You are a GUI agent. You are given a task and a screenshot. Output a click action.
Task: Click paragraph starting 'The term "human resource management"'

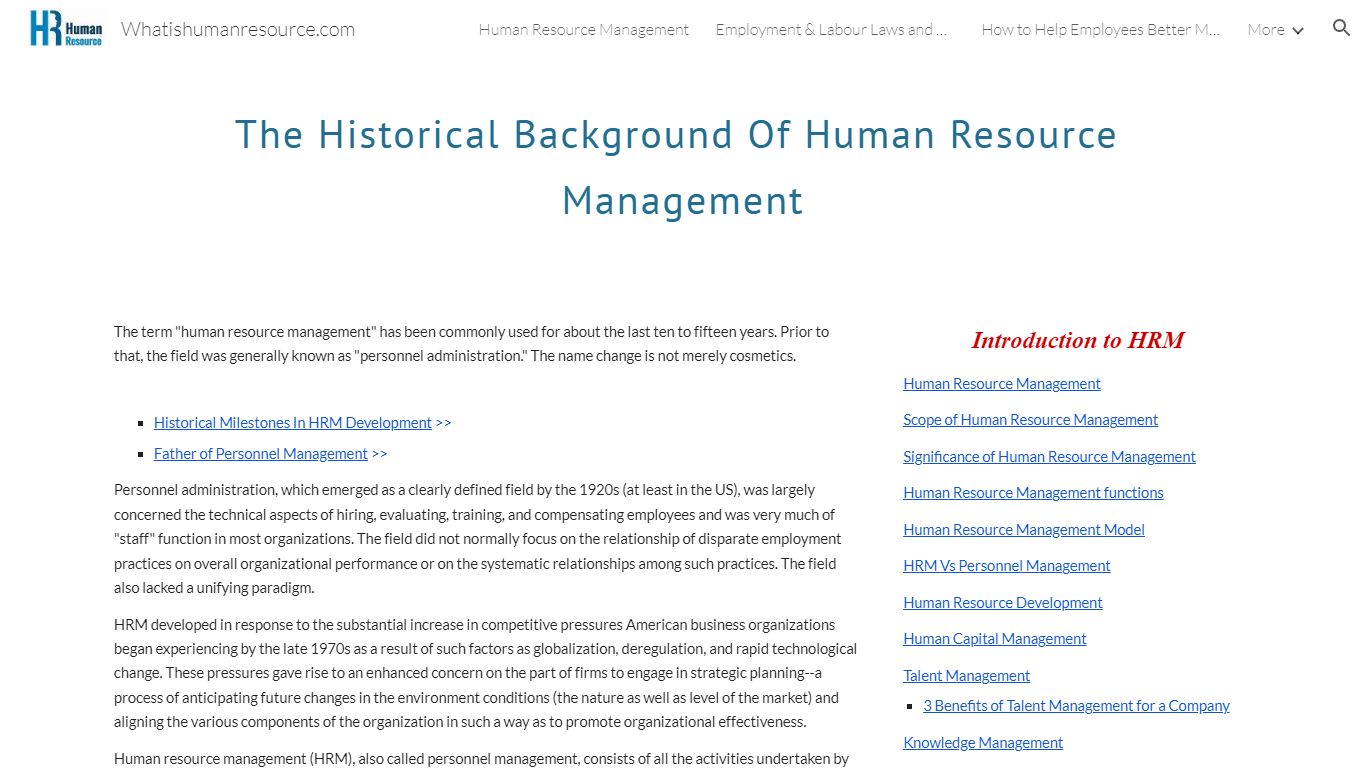(471, 344)
